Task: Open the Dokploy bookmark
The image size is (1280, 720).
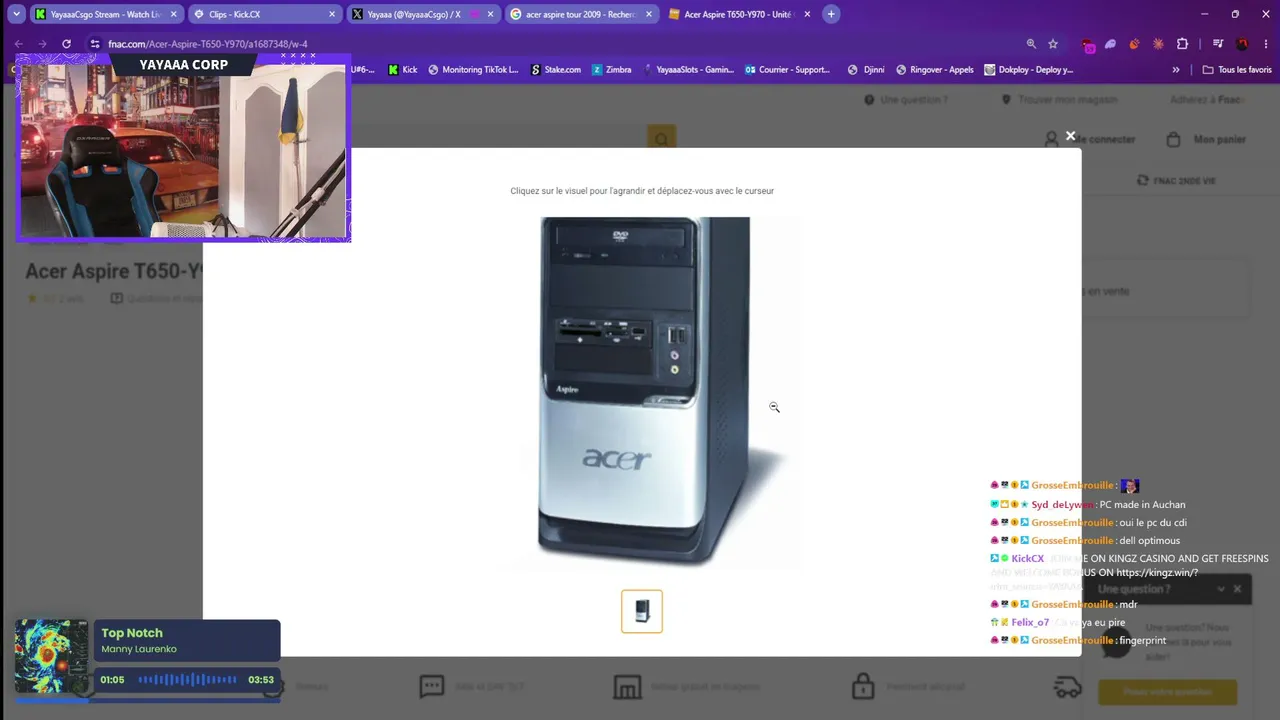Action: tap(1028, 70)
